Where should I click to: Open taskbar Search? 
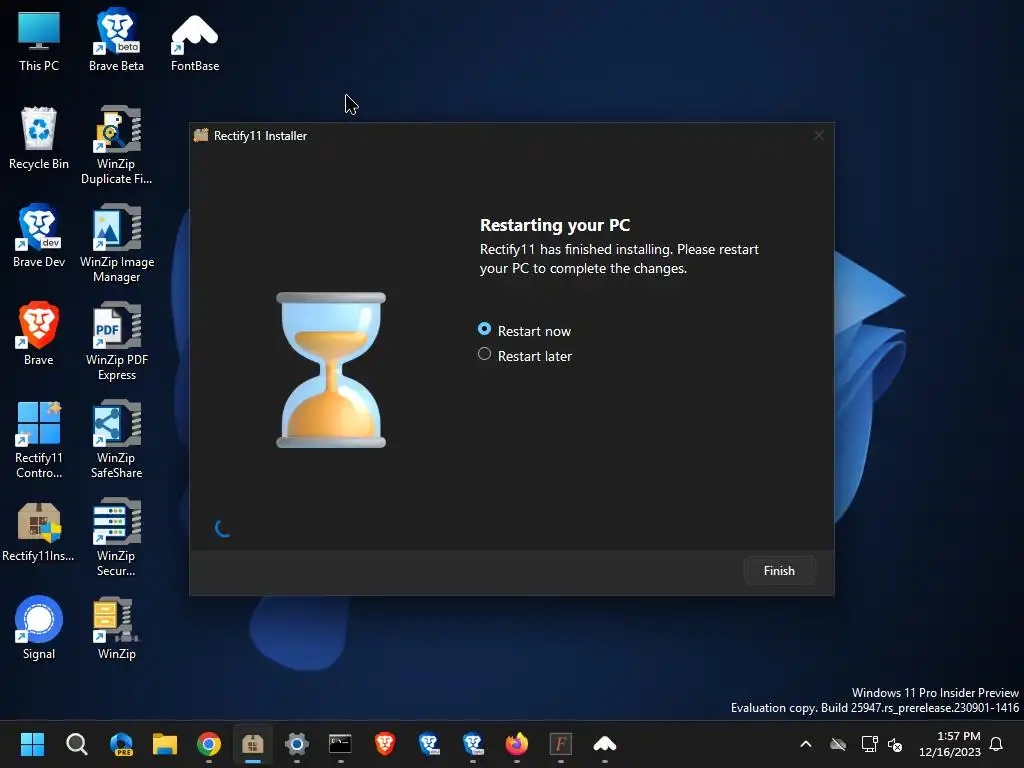76,744
